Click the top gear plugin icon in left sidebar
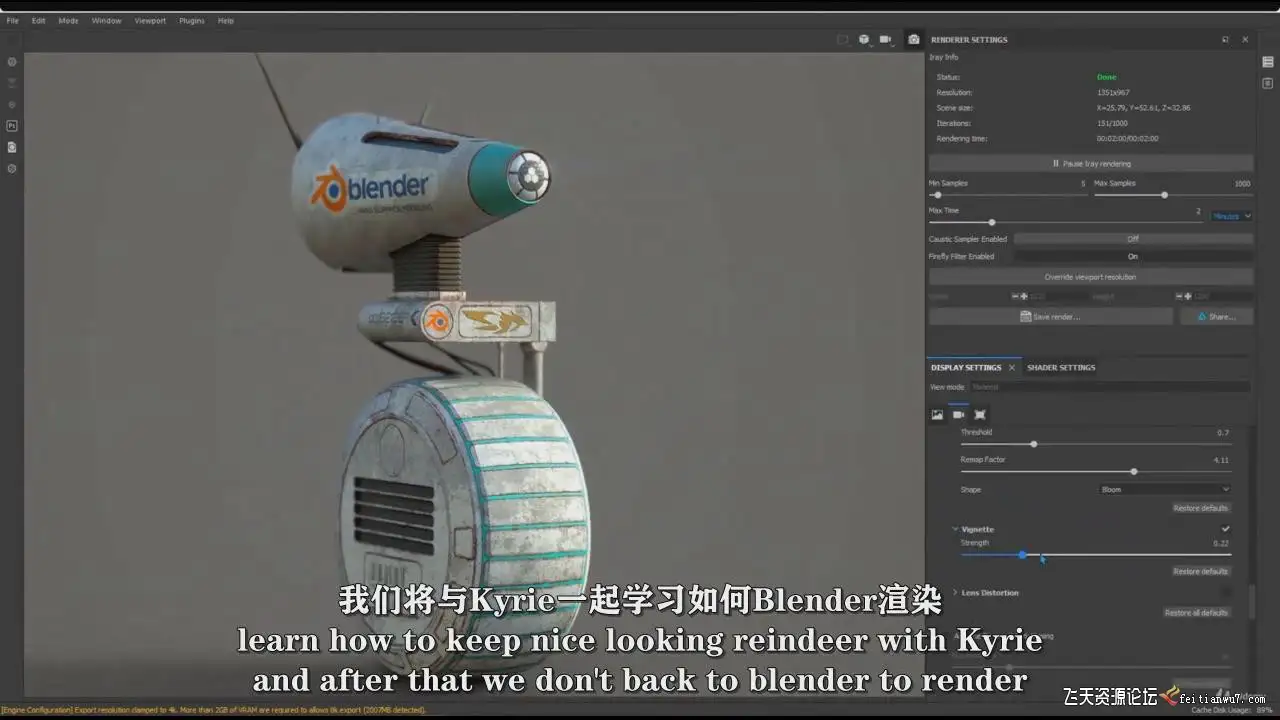Viewport: 1280px width, 720px height. tap(12, 62)
